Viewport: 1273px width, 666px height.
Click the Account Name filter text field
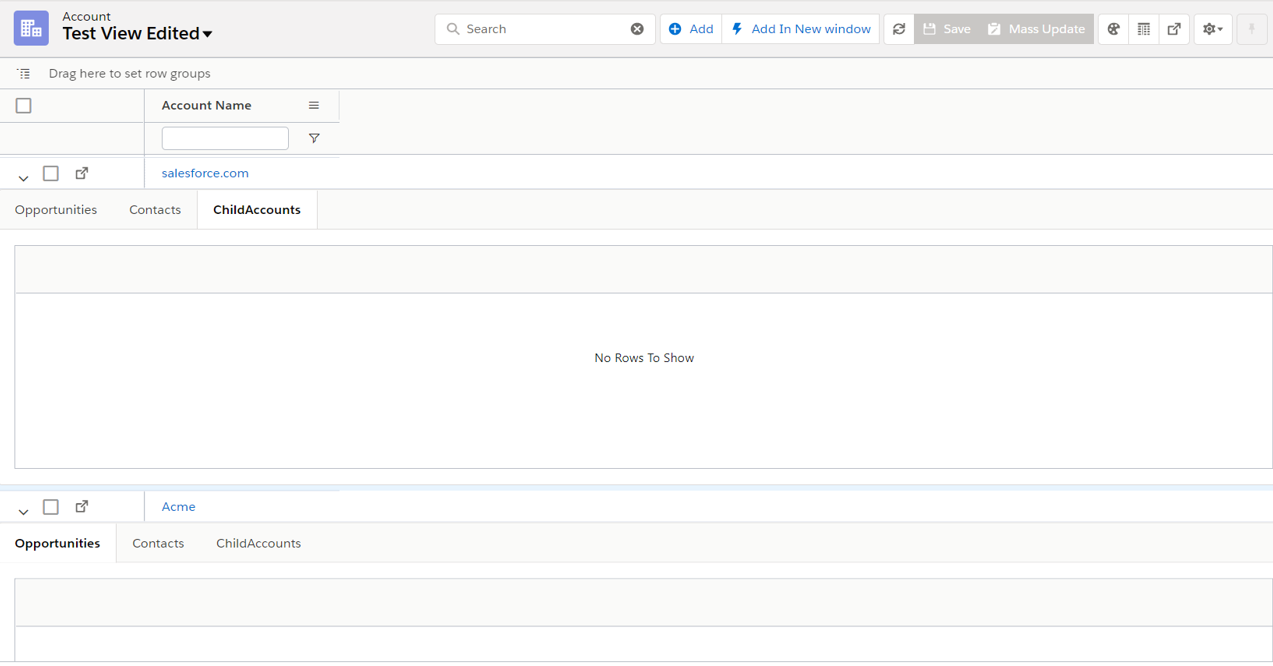point(225,138)
